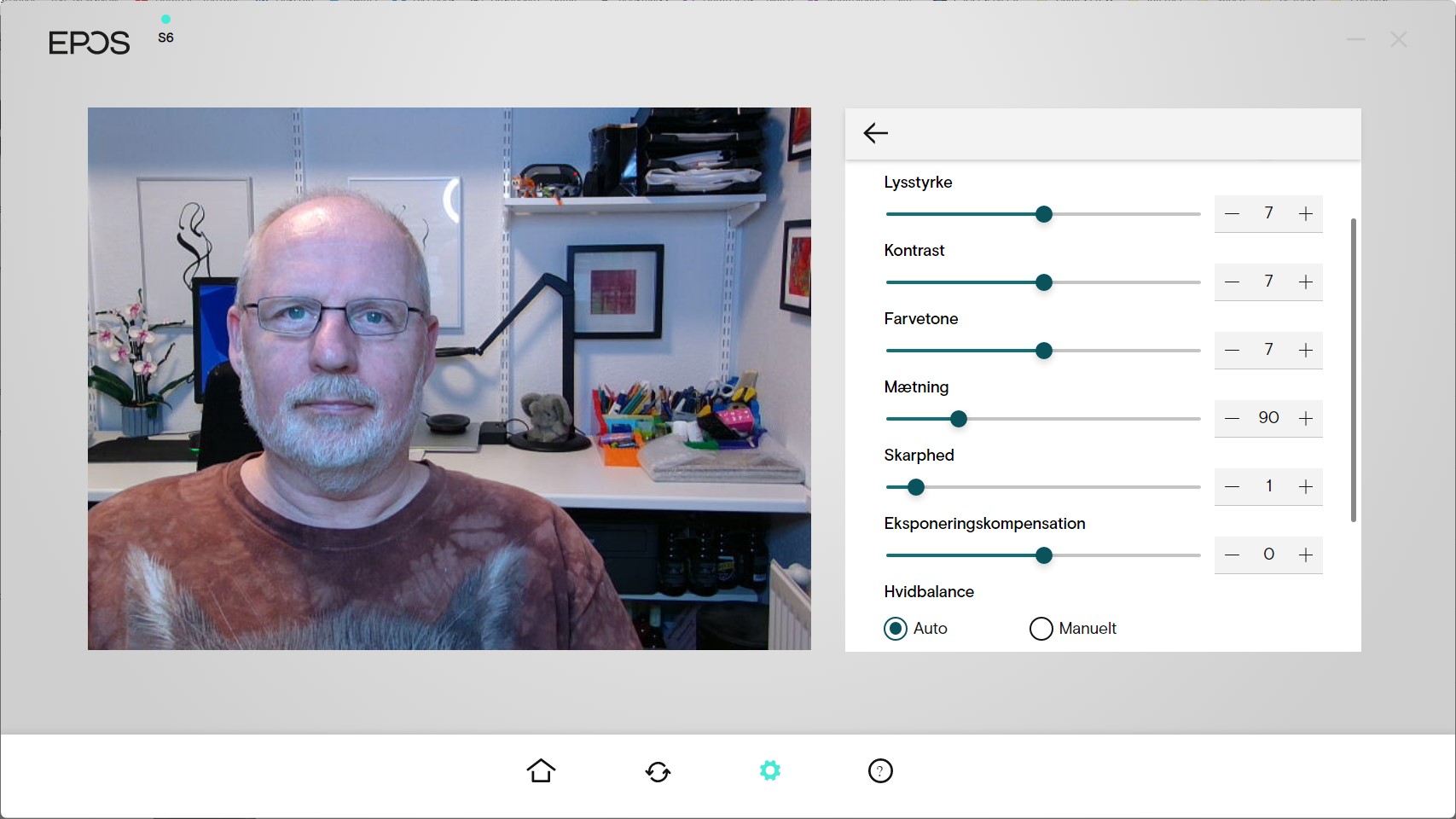Select Manuelt white balance radio button

[1041, 629]
